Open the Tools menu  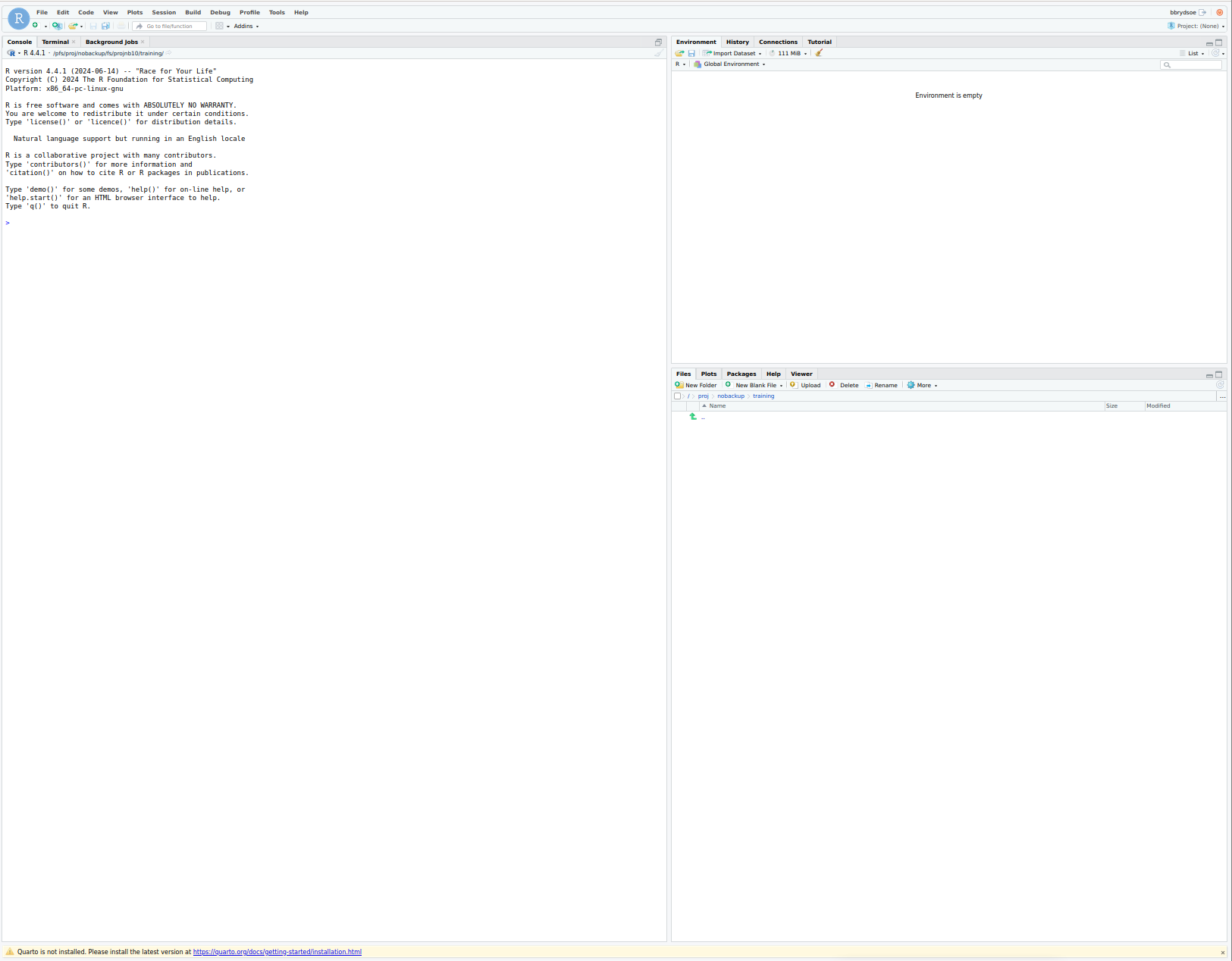[277, 12]
